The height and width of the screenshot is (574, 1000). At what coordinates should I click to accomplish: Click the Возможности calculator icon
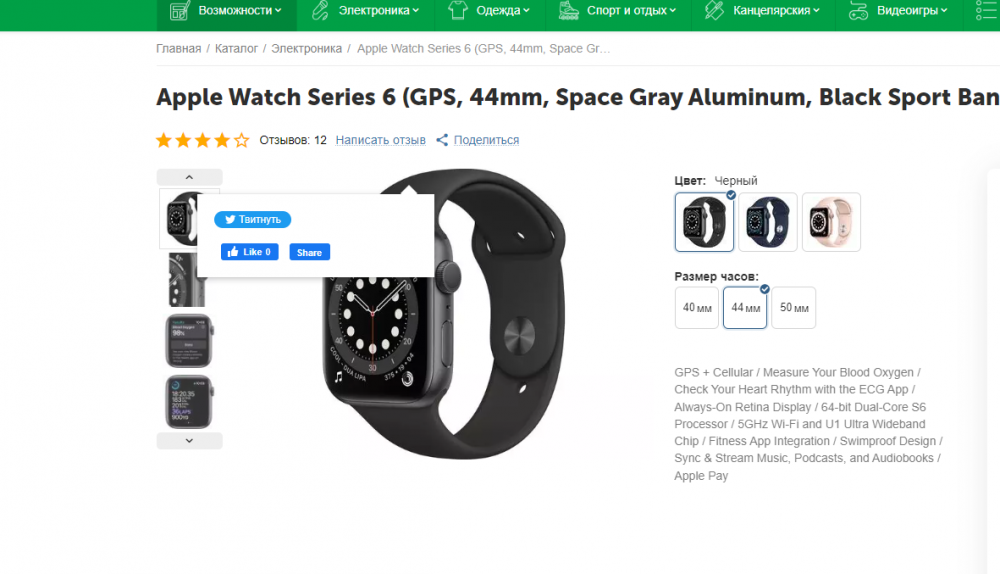[x=179, y=10]
